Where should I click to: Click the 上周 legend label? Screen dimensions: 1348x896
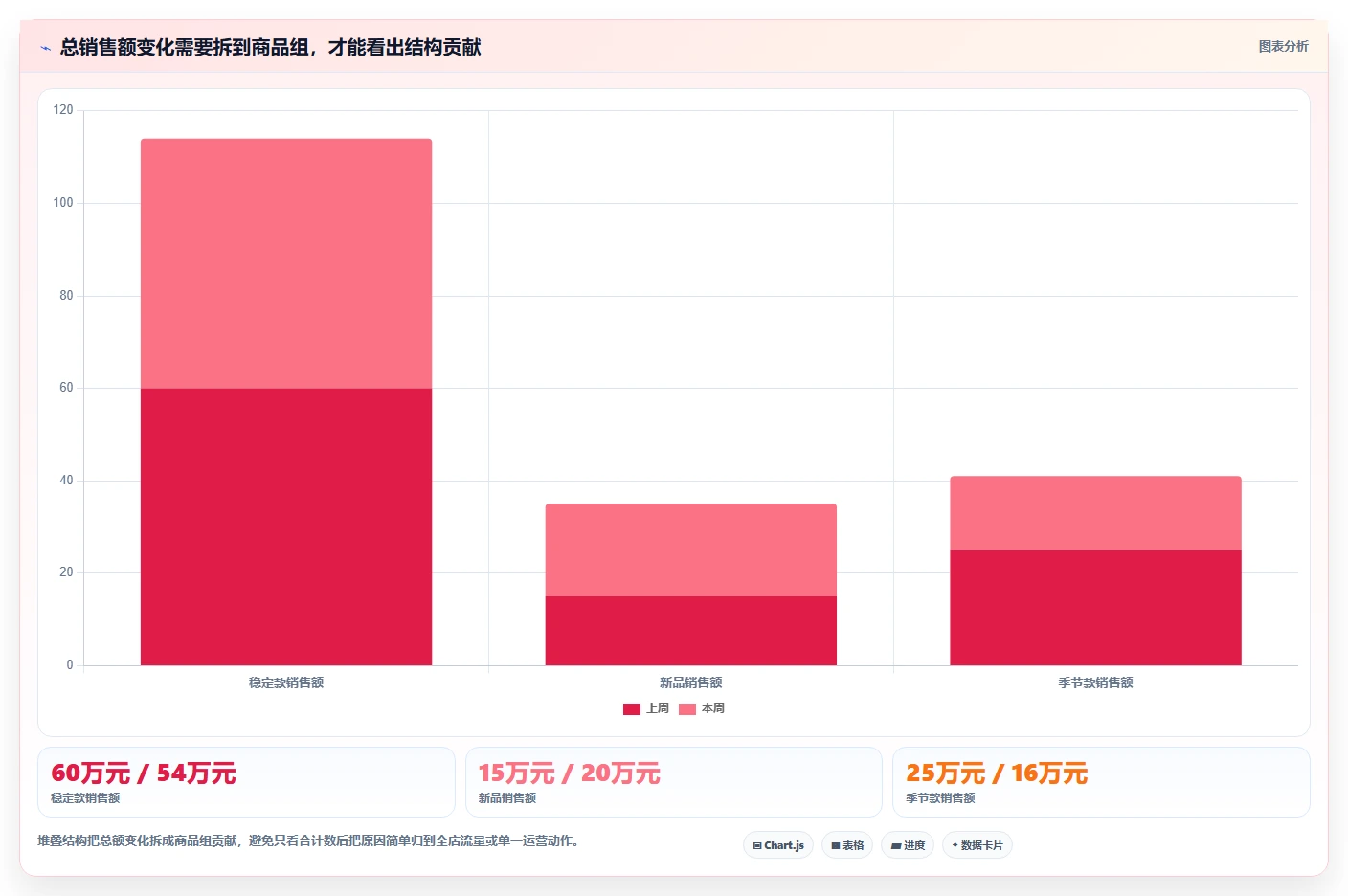[658, 709]
